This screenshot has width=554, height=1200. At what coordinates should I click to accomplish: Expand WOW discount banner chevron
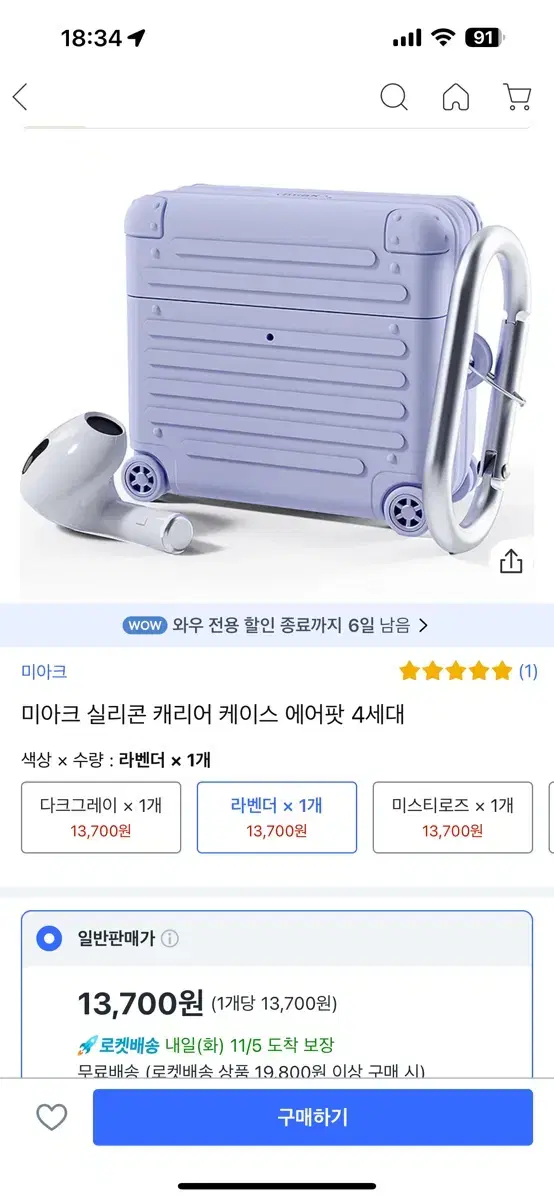point(423,626)
